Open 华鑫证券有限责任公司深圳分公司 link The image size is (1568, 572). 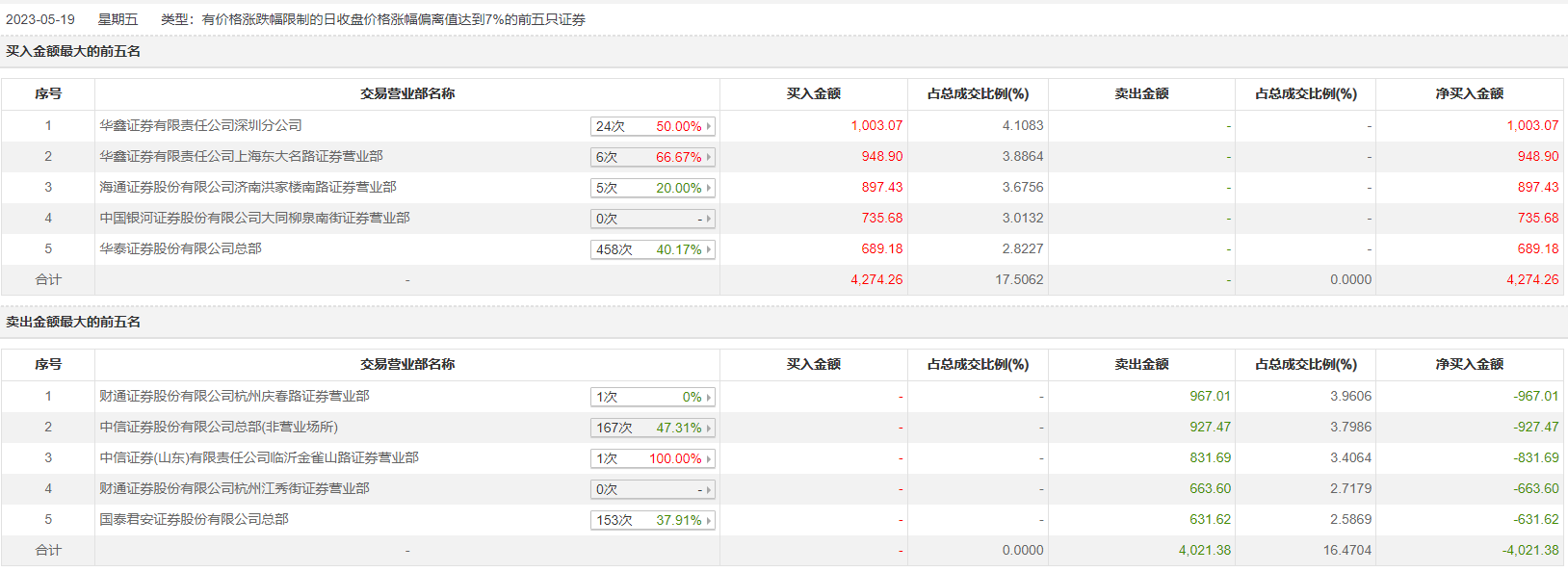(200, 125)
